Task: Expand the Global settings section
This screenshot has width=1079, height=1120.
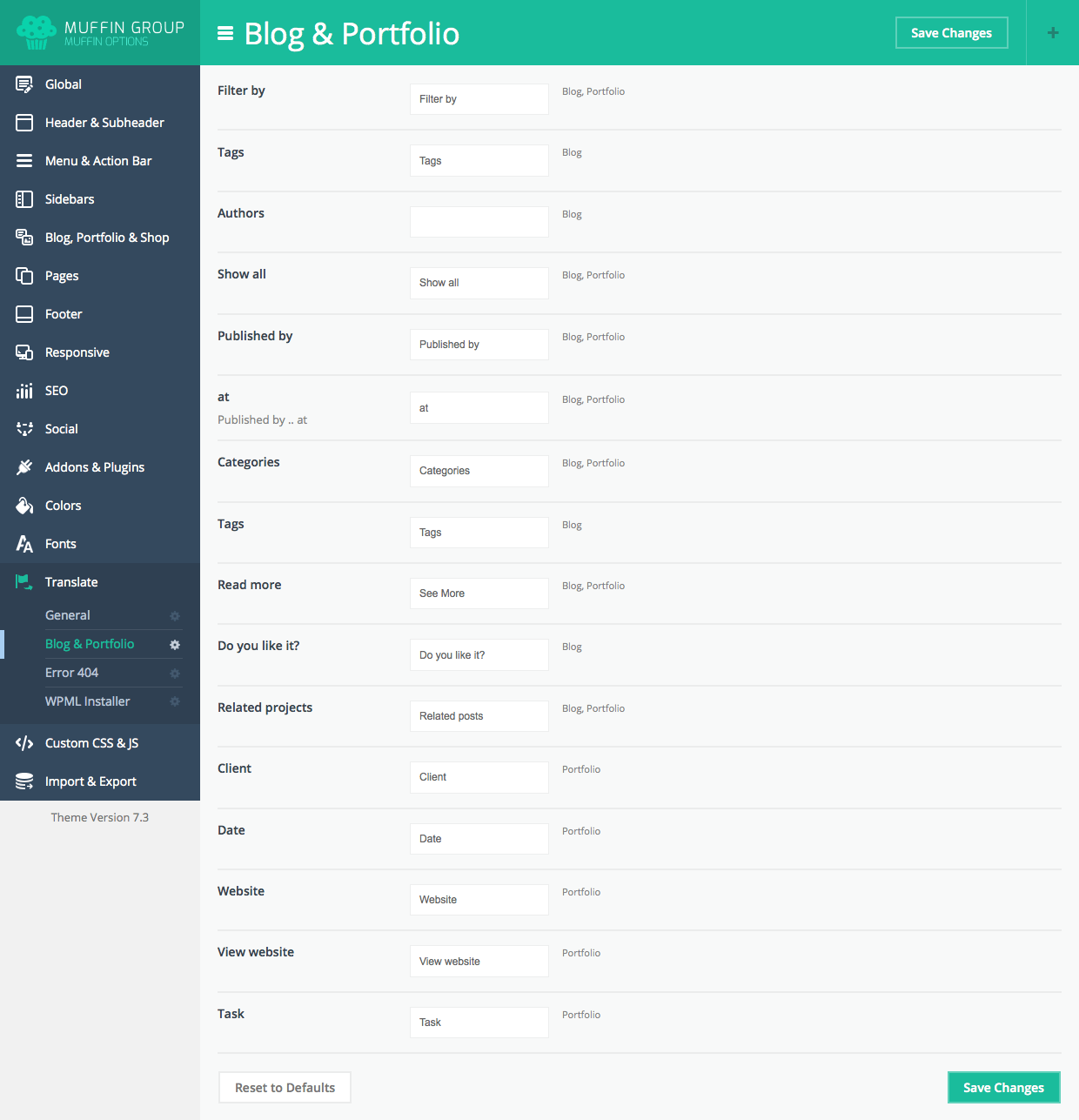Action: (x=64, y=84)
